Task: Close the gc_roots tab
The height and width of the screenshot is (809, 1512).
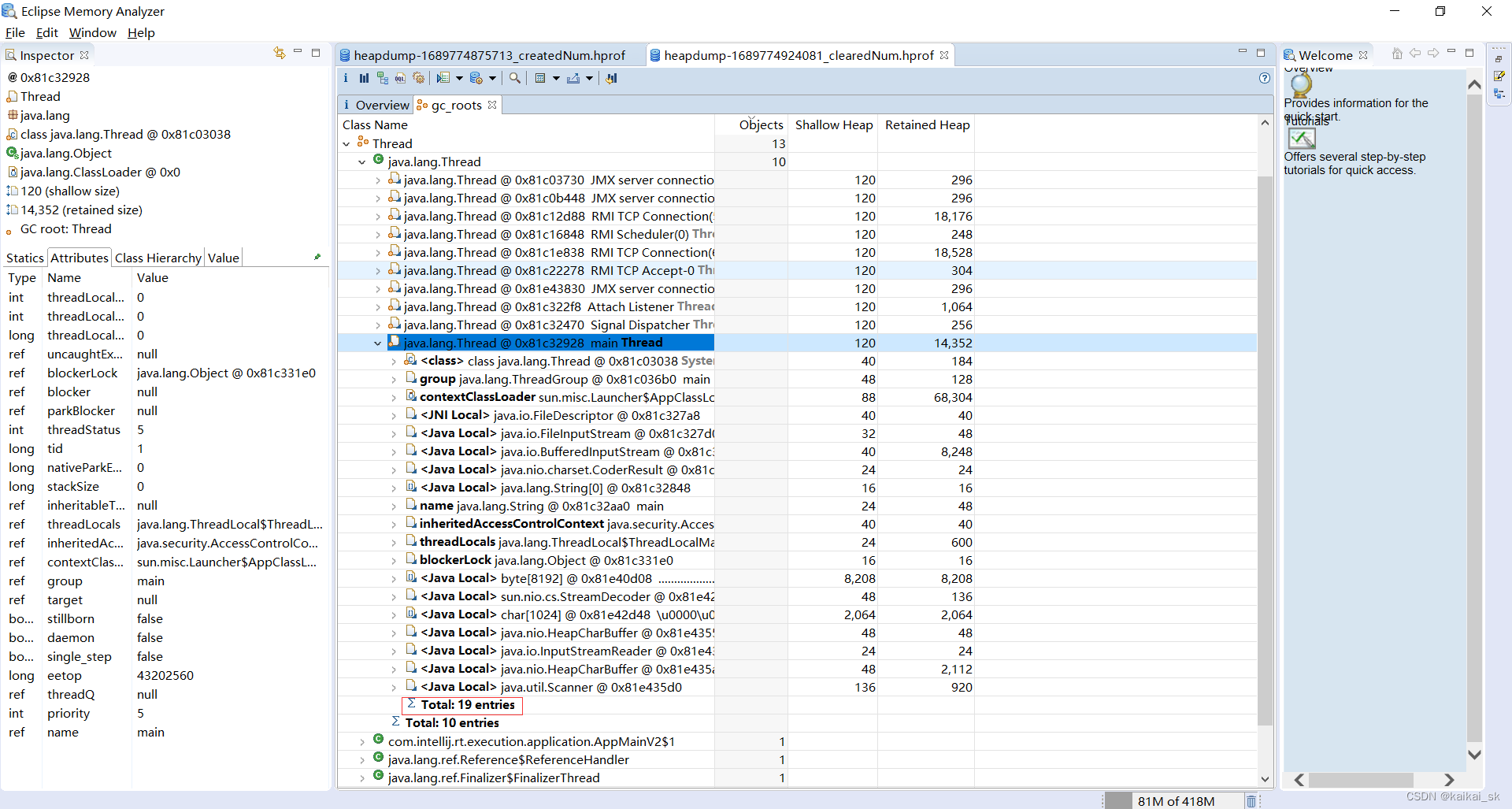Action: click(x=492, y=105)
